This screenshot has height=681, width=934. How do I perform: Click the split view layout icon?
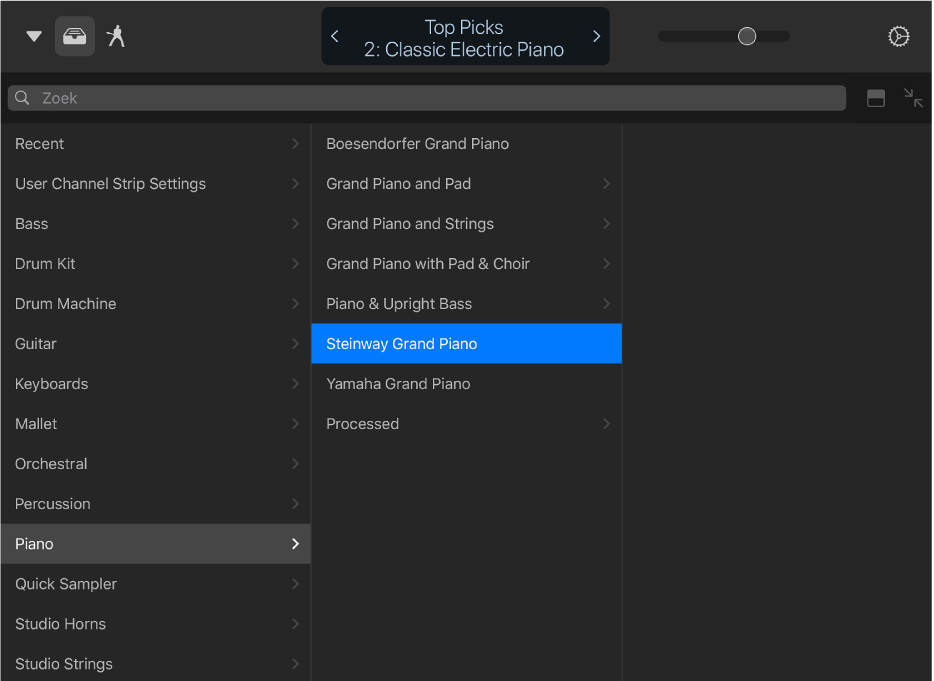click(876, 98)
